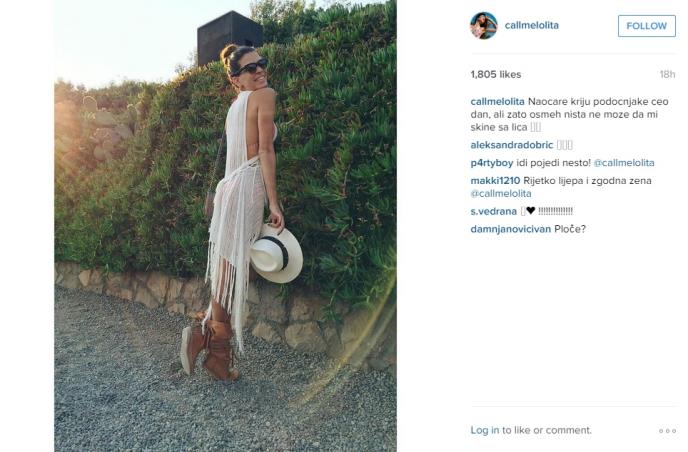Open the 1,805 likes count
Viewport: 688px width, 452px height.
[x=495, y=74]
